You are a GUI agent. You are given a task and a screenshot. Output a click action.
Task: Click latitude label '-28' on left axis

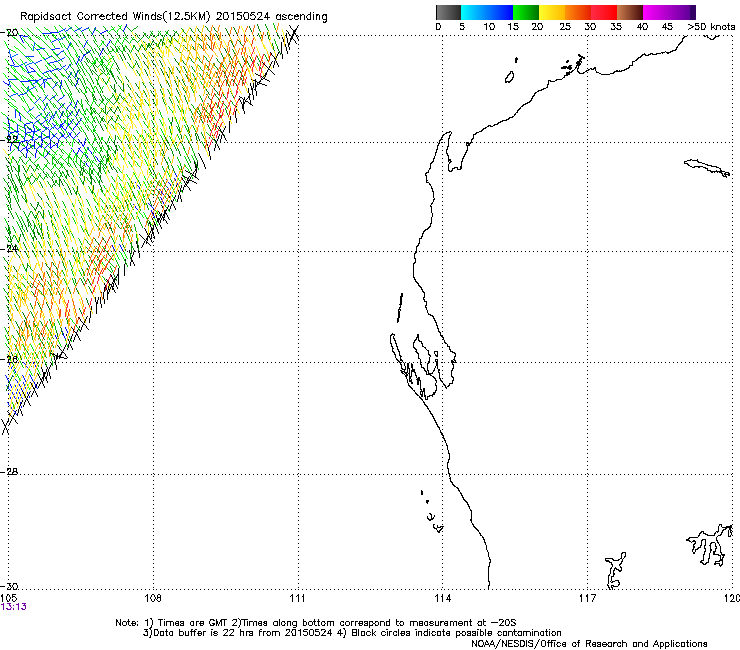[x=11, y=472]
